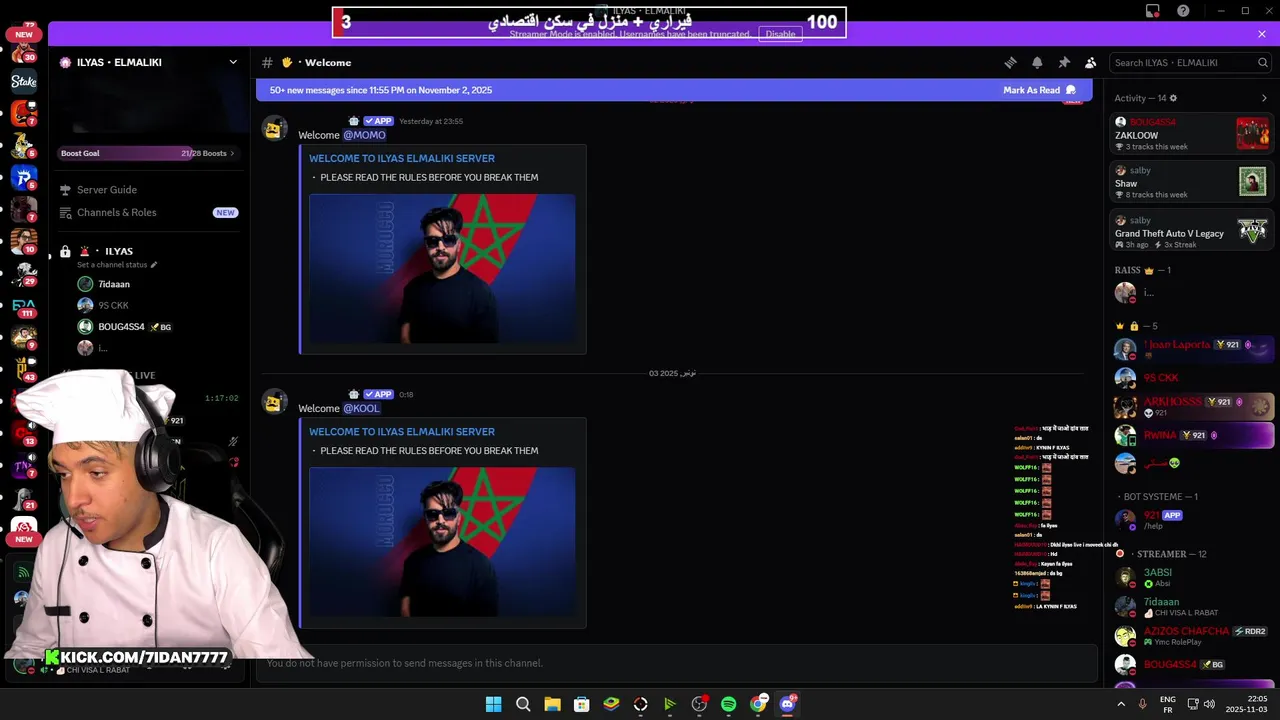The width and height of the screenshot is (1280, 720).
Task: Expand the Activity panel chevron
Action: tap(1264, 98)
